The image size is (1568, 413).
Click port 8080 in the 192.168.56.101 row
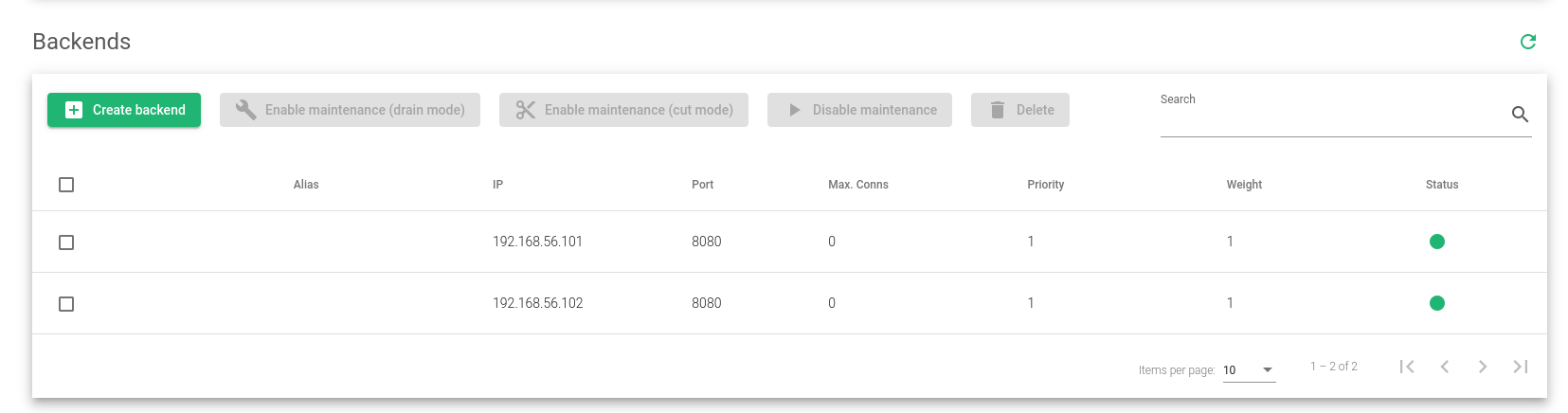pos(707,242)
